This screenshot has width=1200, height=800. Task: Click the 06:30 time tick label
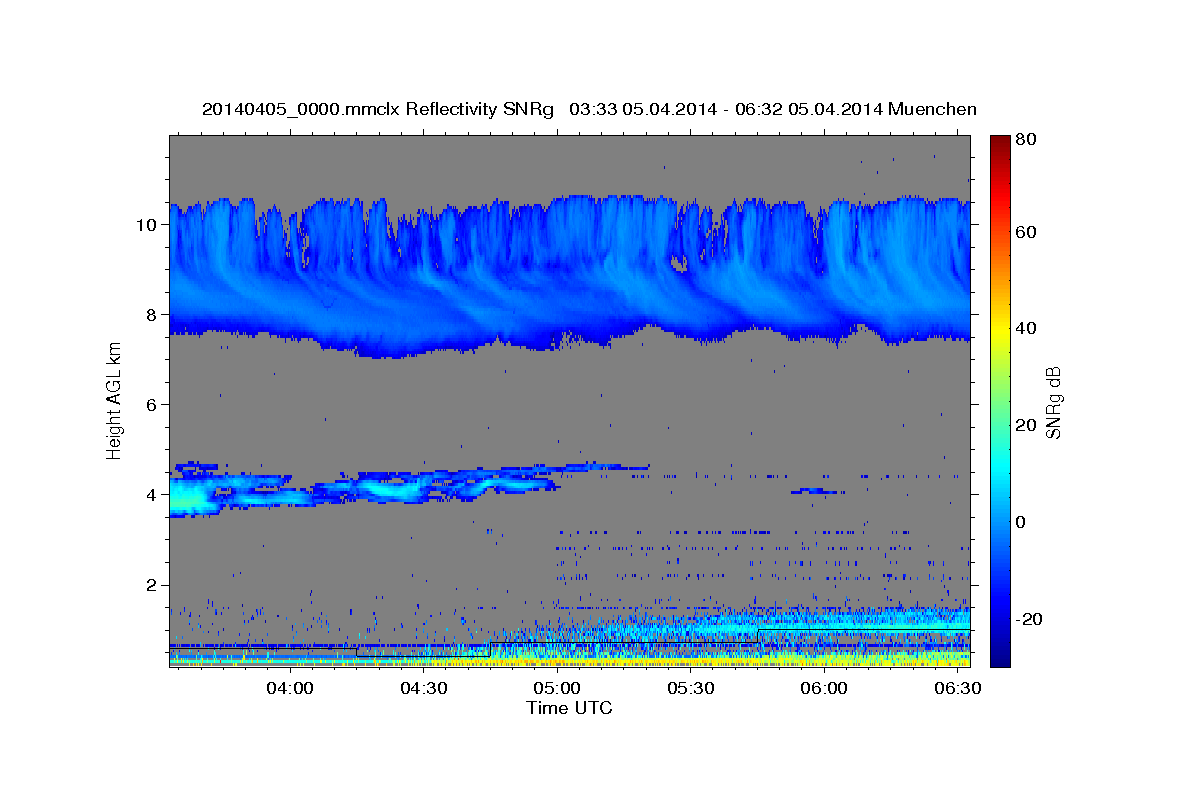[957, 688]
